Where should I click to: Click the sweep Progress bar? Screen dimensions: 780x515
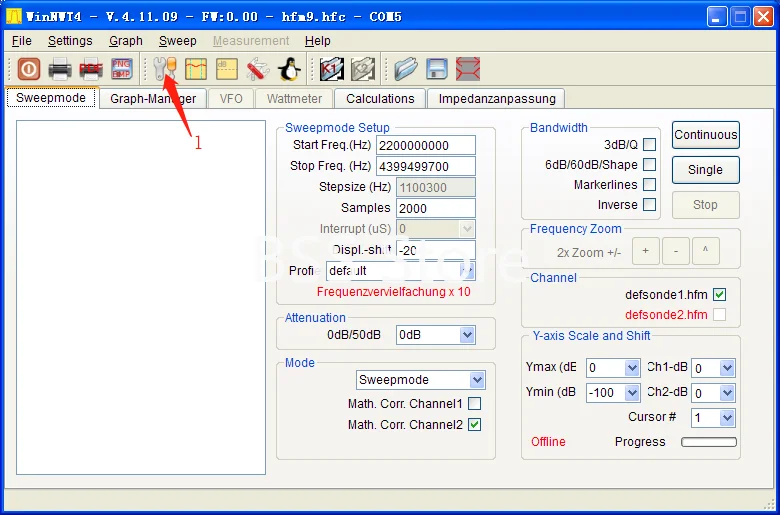709,442
